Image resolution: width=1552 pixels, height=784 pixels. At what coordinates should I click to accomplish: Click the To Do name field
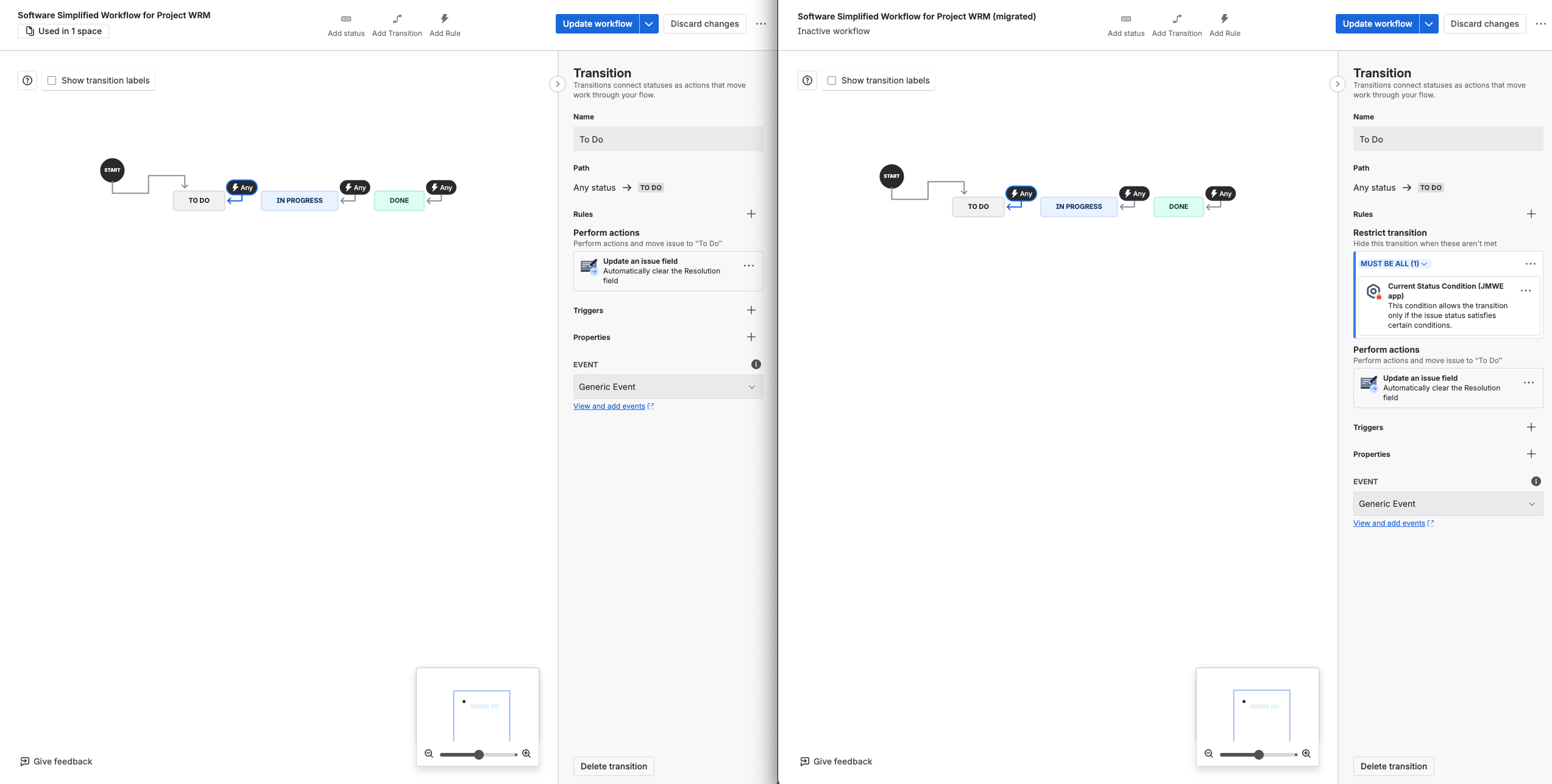point(668,139)
